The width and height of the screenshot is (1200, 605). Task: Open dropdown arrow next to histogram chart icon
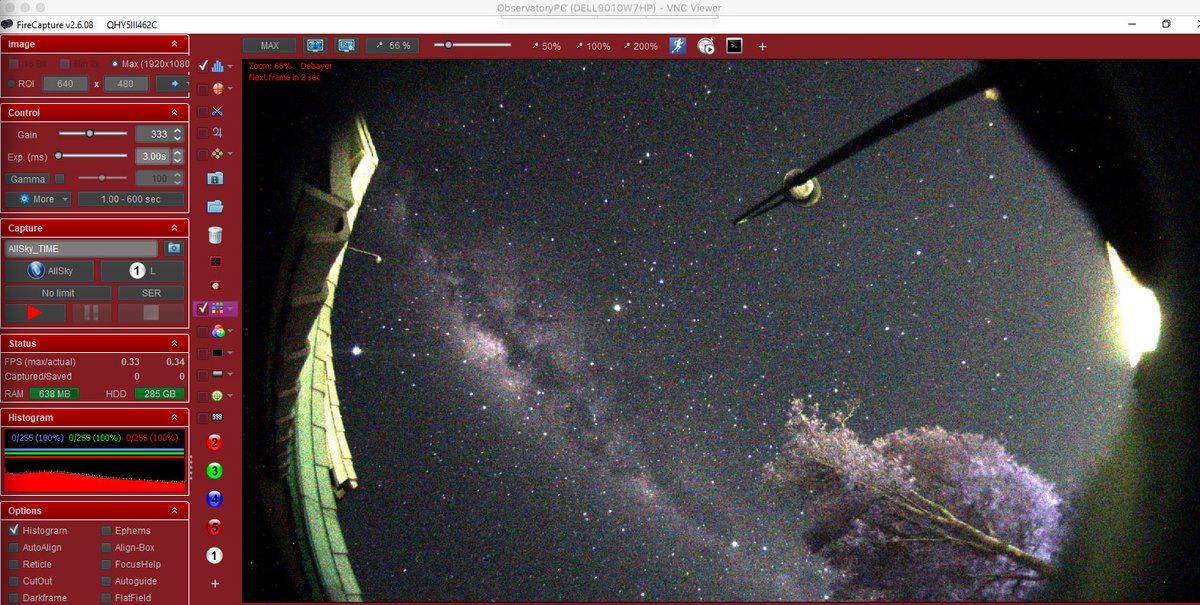tap(231, 67)
